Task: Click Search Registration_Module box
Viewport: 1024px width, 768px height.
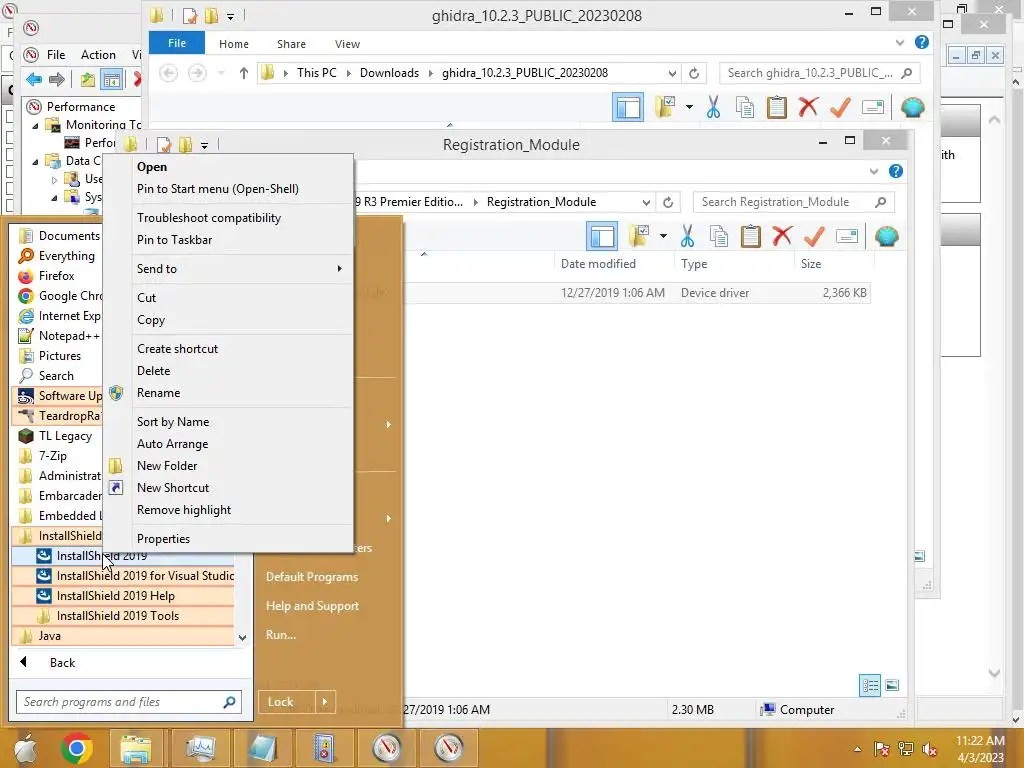Action: (793, 202)
